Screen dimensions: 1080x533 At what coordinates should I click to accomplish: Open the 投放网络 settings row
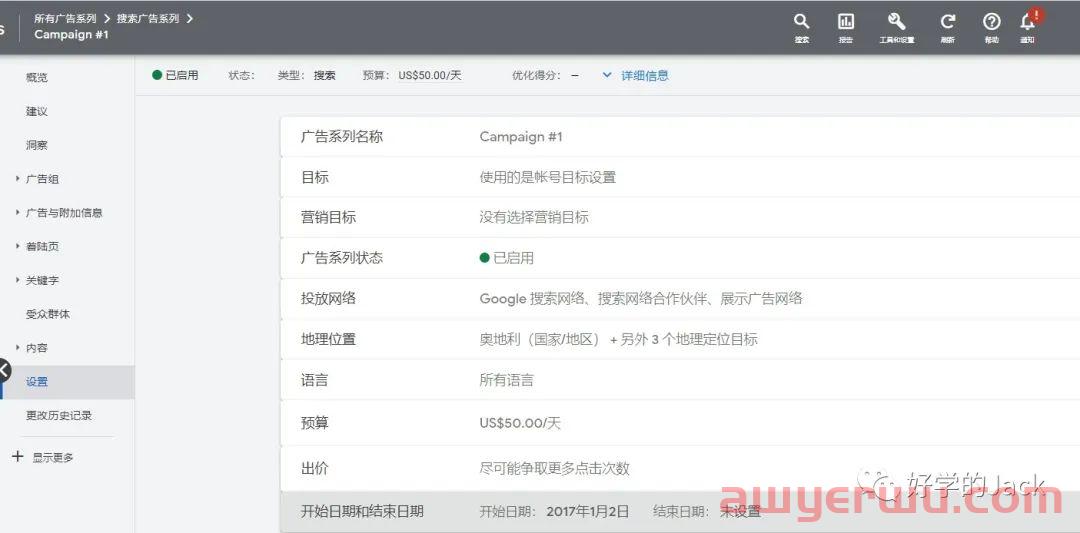tap(680, 299)
